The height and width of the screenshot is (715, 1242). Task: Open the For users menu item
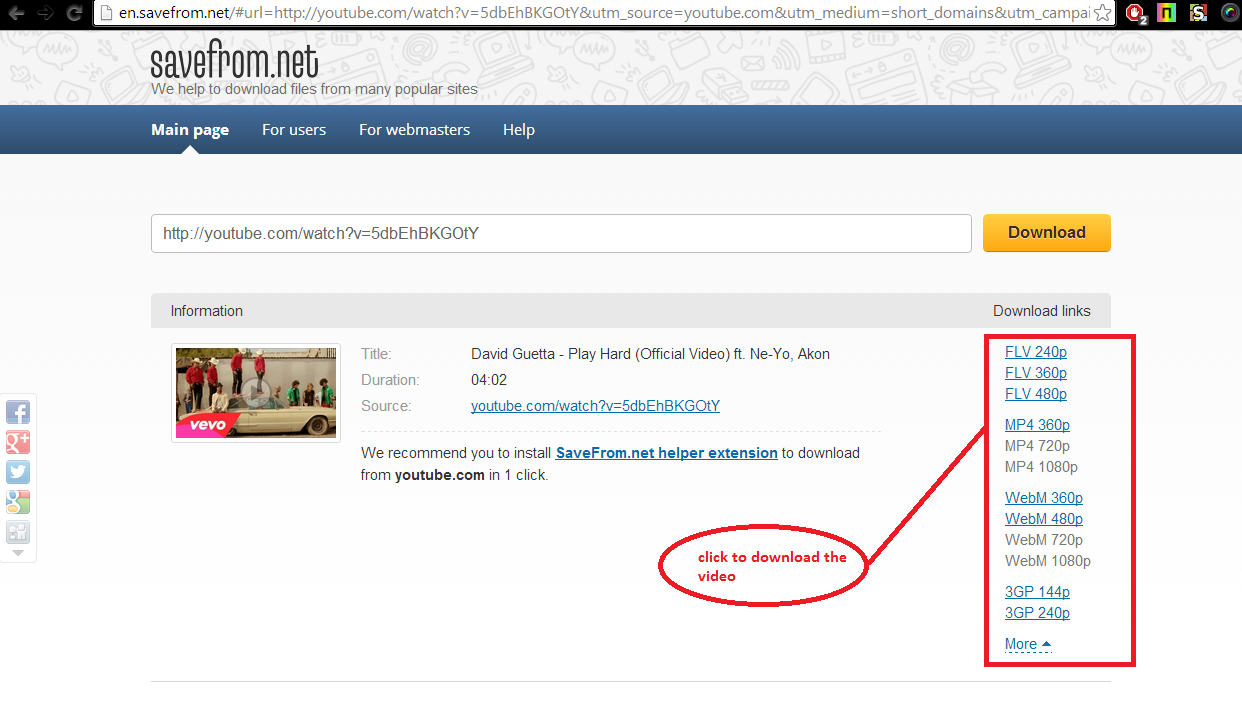tap(294, 130)
